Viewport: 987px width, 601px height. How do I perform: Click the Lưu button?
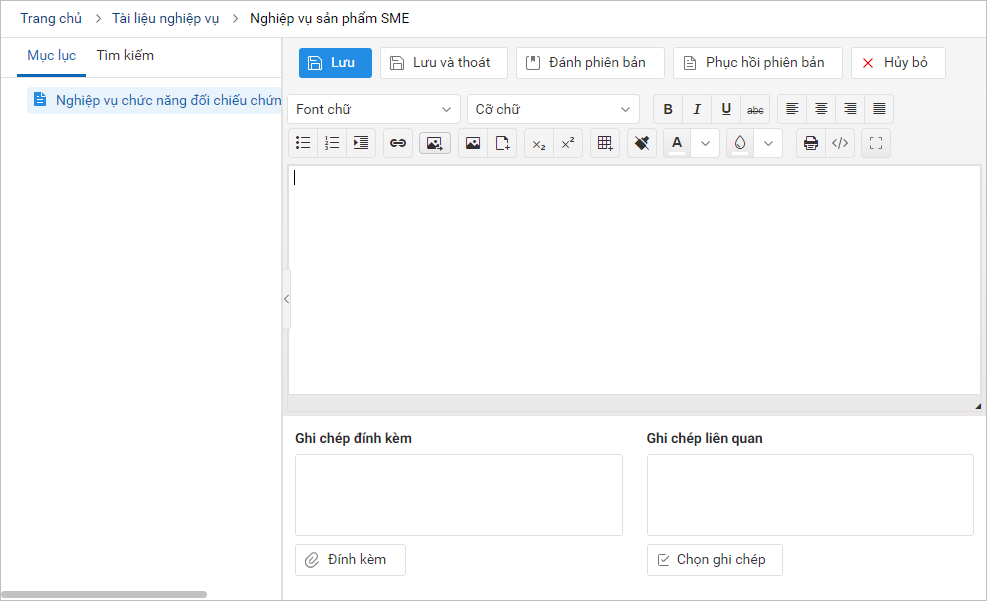(x=336, y=63)
